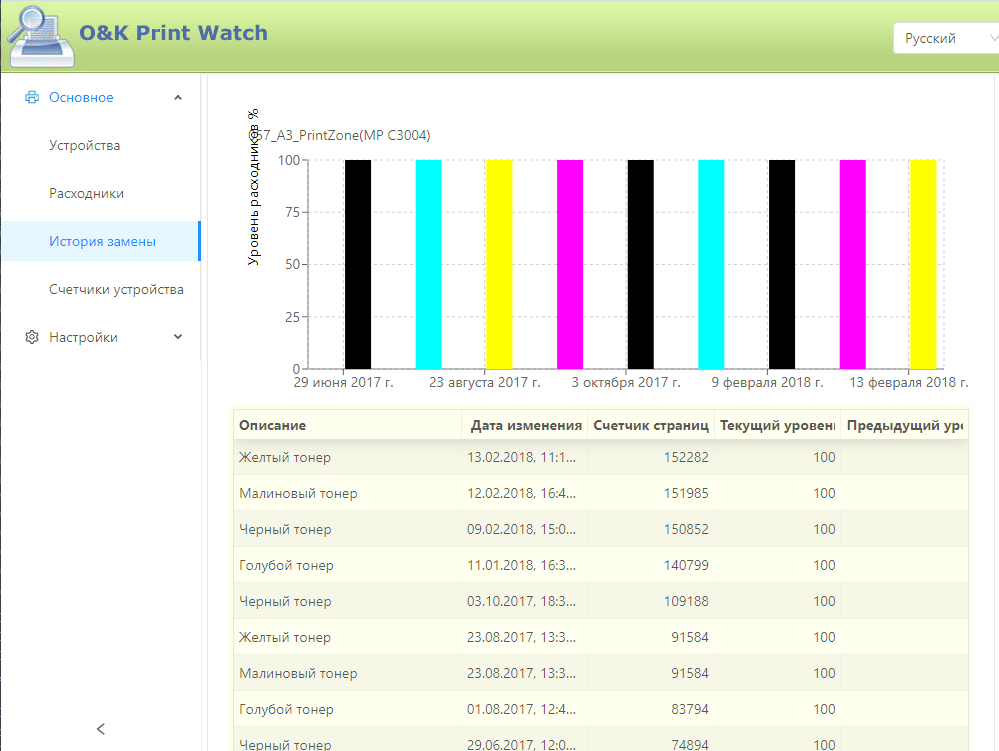999x751 pixels.
Task: Expand the Настройки section chevron
Action: tap(178, 337)
